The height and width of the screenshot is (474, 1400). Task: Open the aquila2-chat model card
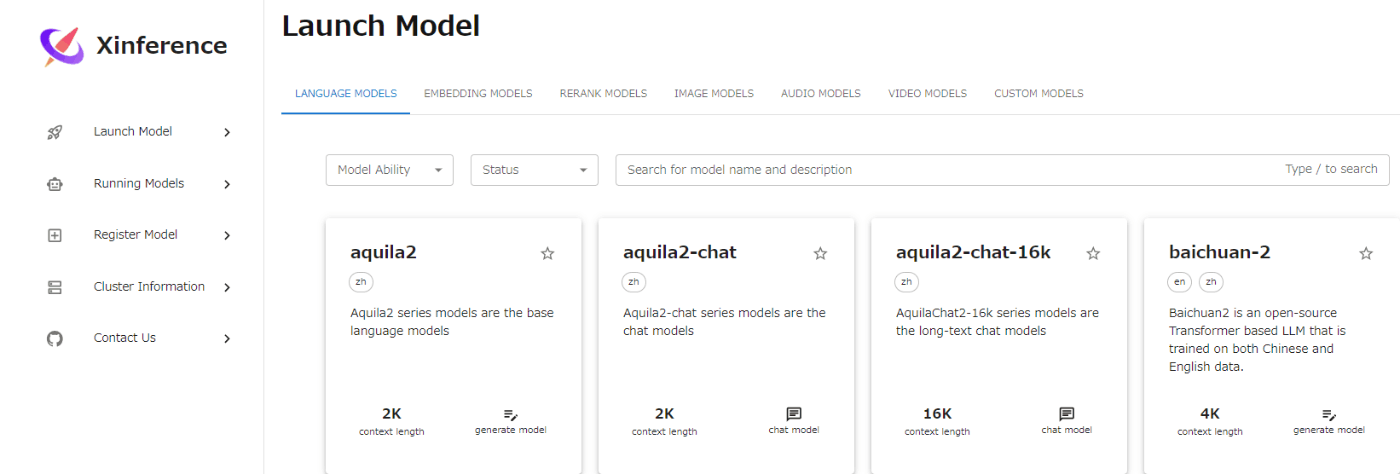click(x=726, y=346)
